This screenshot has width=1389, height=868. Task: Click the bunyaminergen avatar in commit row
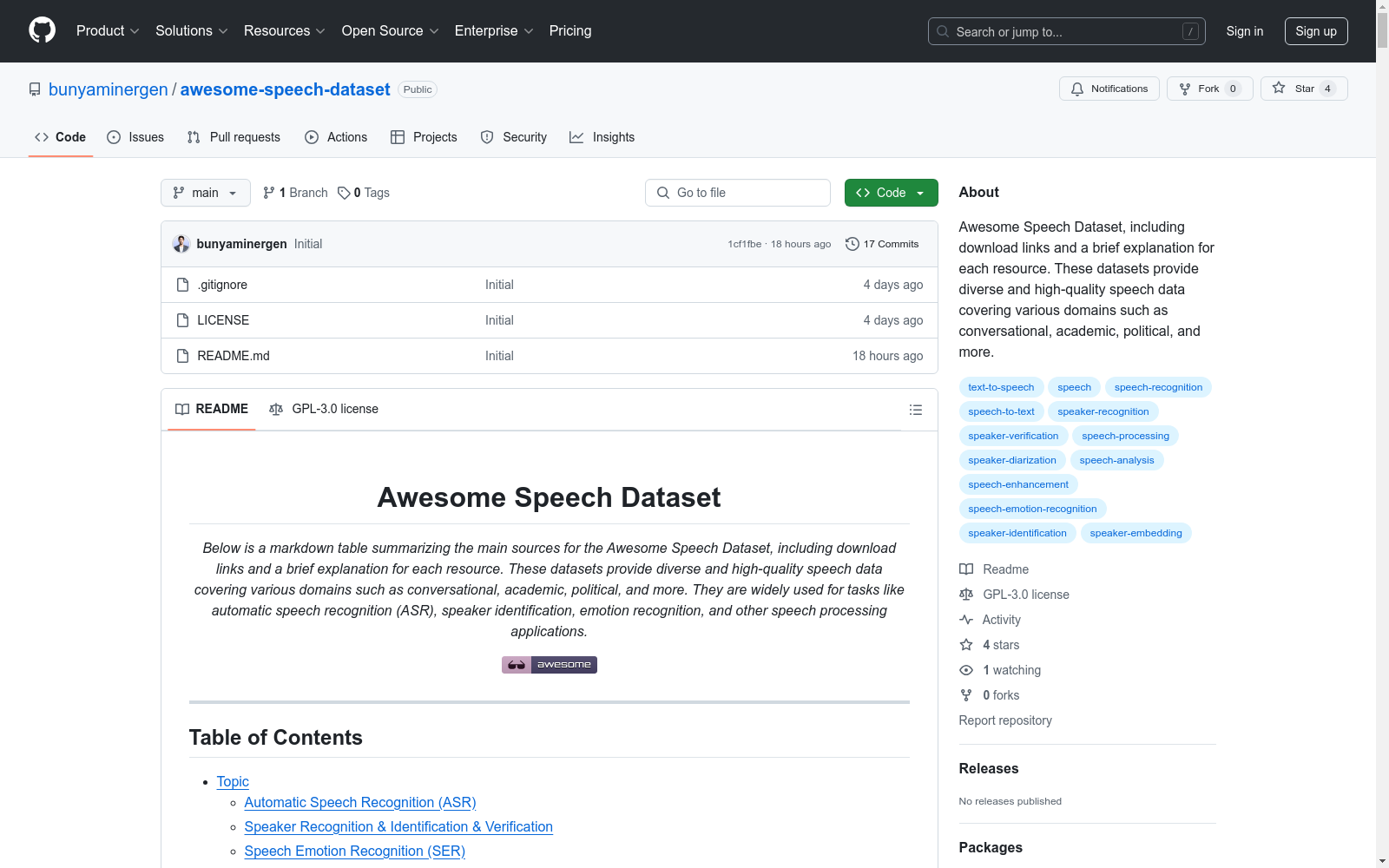tap(181, 244)
